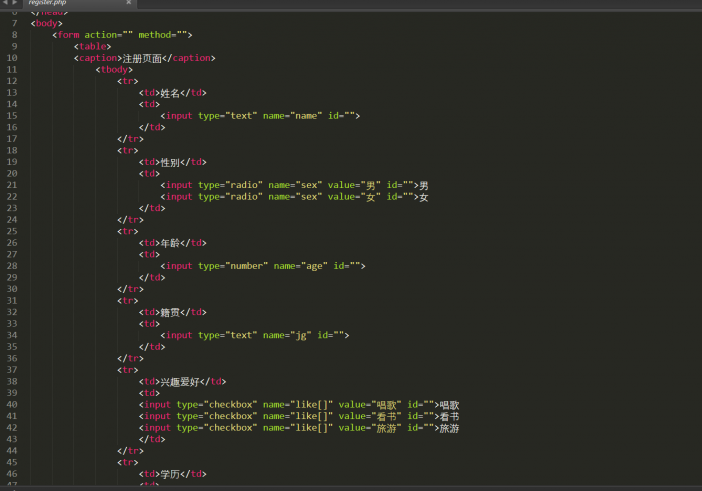Click the 兴趣爱好 cell text on line 38
702x491 pixels.
pyautogui.click(x=180, y=382)
